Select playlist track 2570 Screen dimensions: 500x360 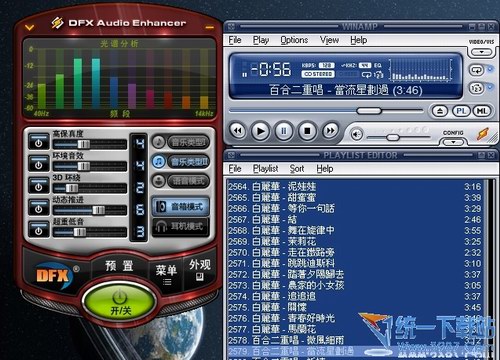355,252
